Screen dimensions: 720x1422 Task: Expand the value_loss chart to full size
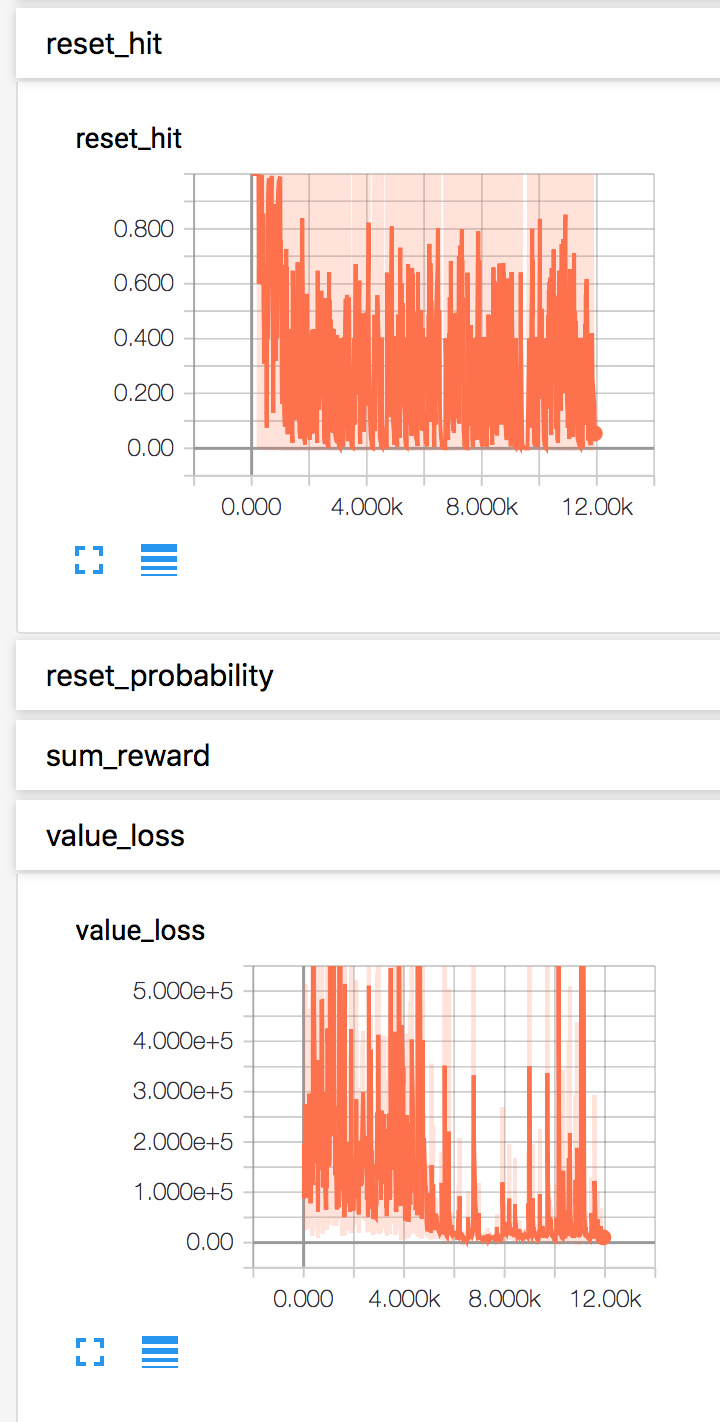tap(90, 1352)
